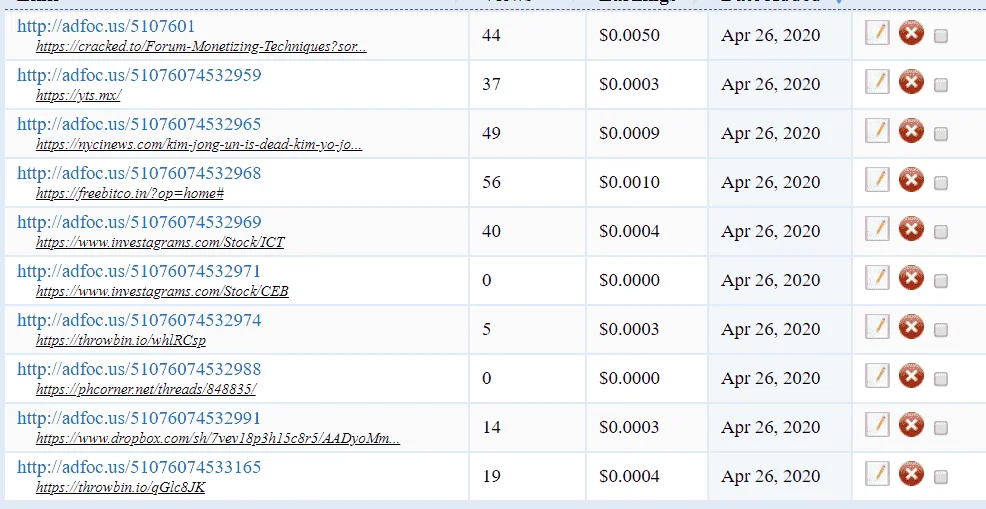Select checkbox for yts.mx row
986x509 pixels.
click(941, 86)
